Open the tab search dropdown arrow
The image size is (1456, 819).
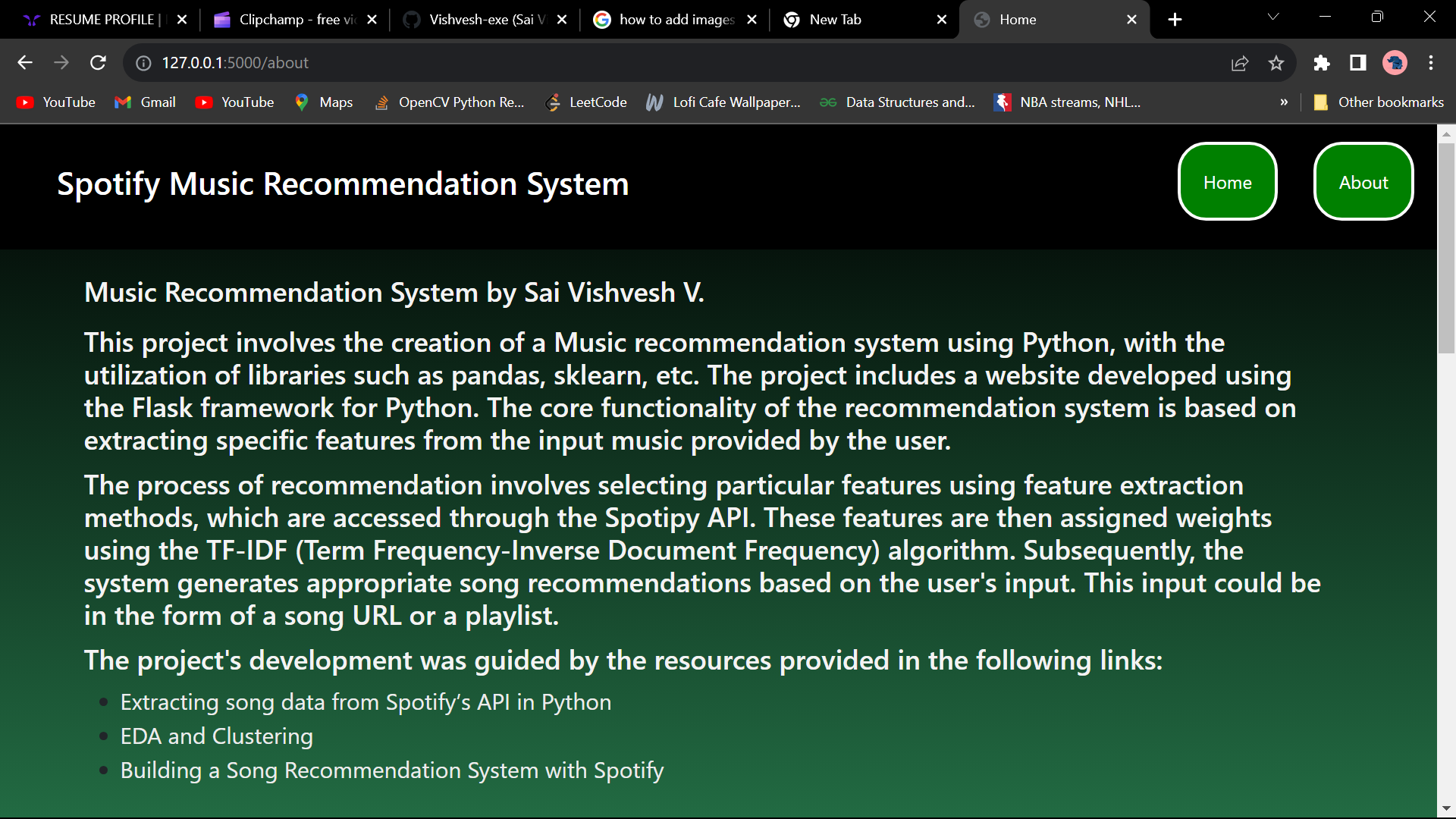coord(1273,17)
